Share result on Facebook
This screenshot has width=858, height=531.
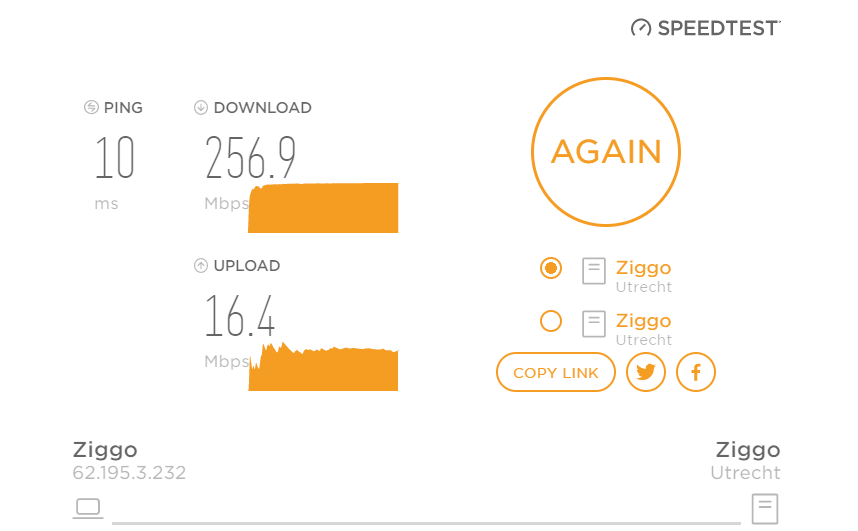[x=696, y=373]
